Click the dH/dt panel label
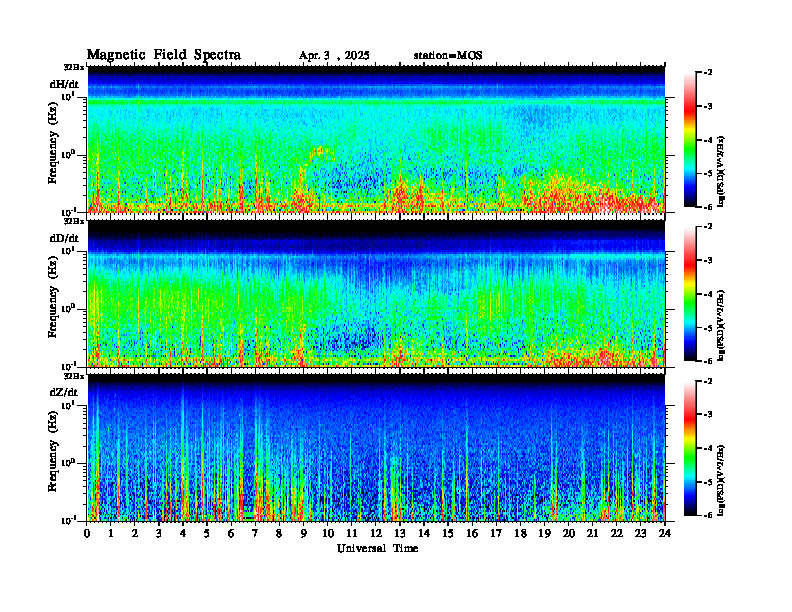This screenshot has height=612, width=792. 64,84
